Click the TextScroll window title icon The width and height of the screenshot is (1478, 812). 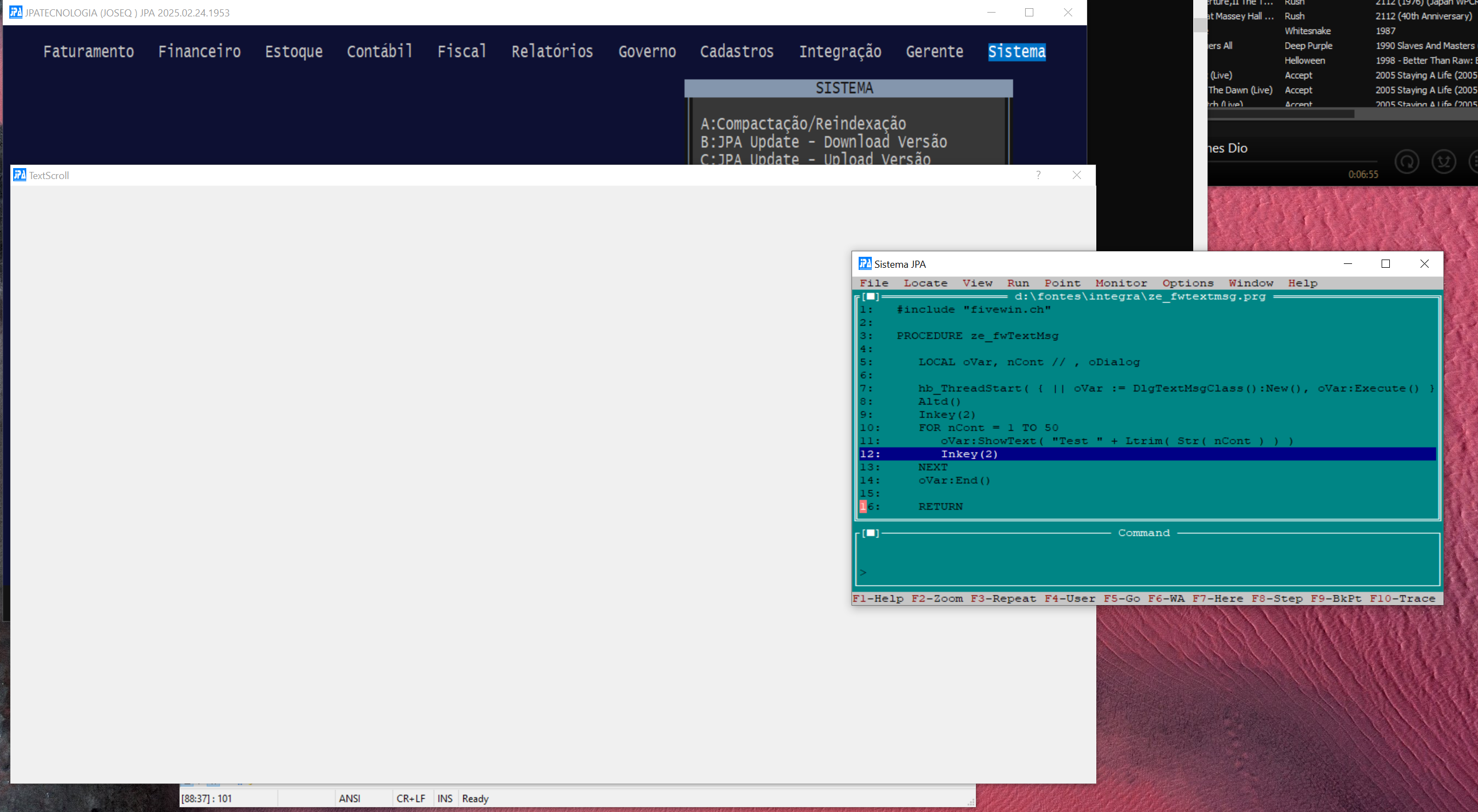tap(20, 175)
